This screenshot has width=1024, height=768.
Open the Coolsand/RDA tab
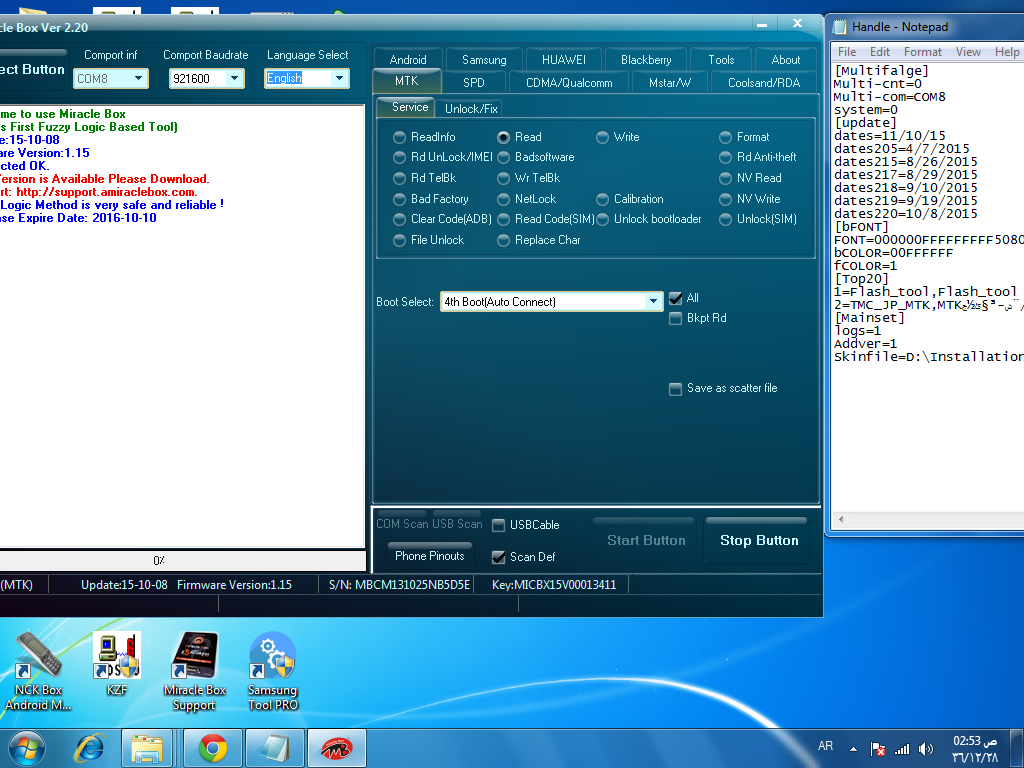click(x=763, y=82)
